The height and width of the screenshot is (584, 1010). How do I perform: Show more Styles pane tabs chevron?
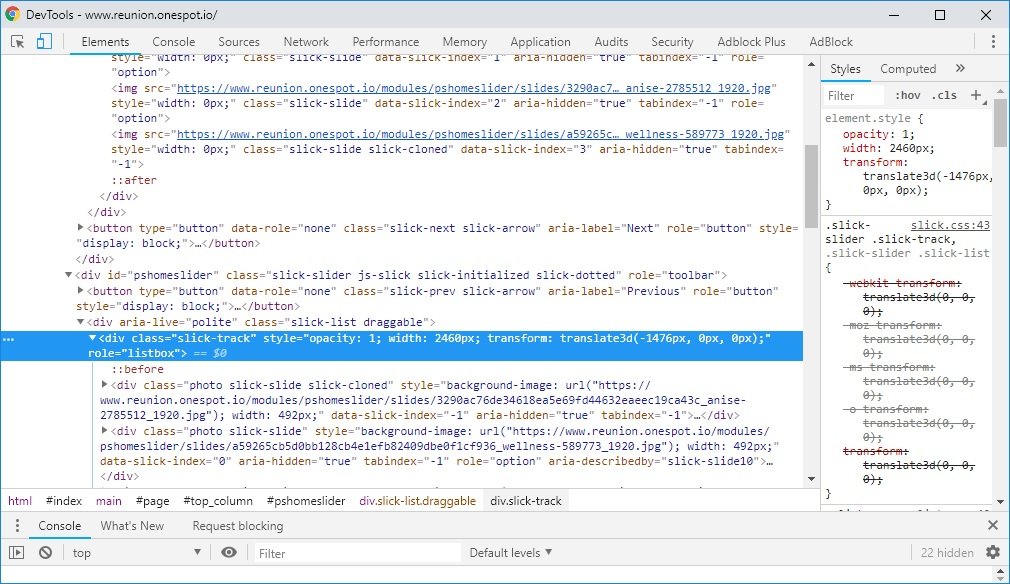click(x=960, y=68)
